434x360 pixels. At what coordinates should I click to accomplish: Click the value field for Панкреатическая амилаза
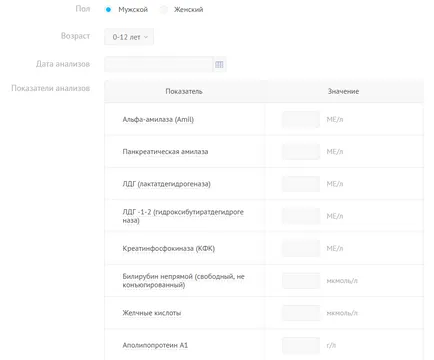pos(301,152)
